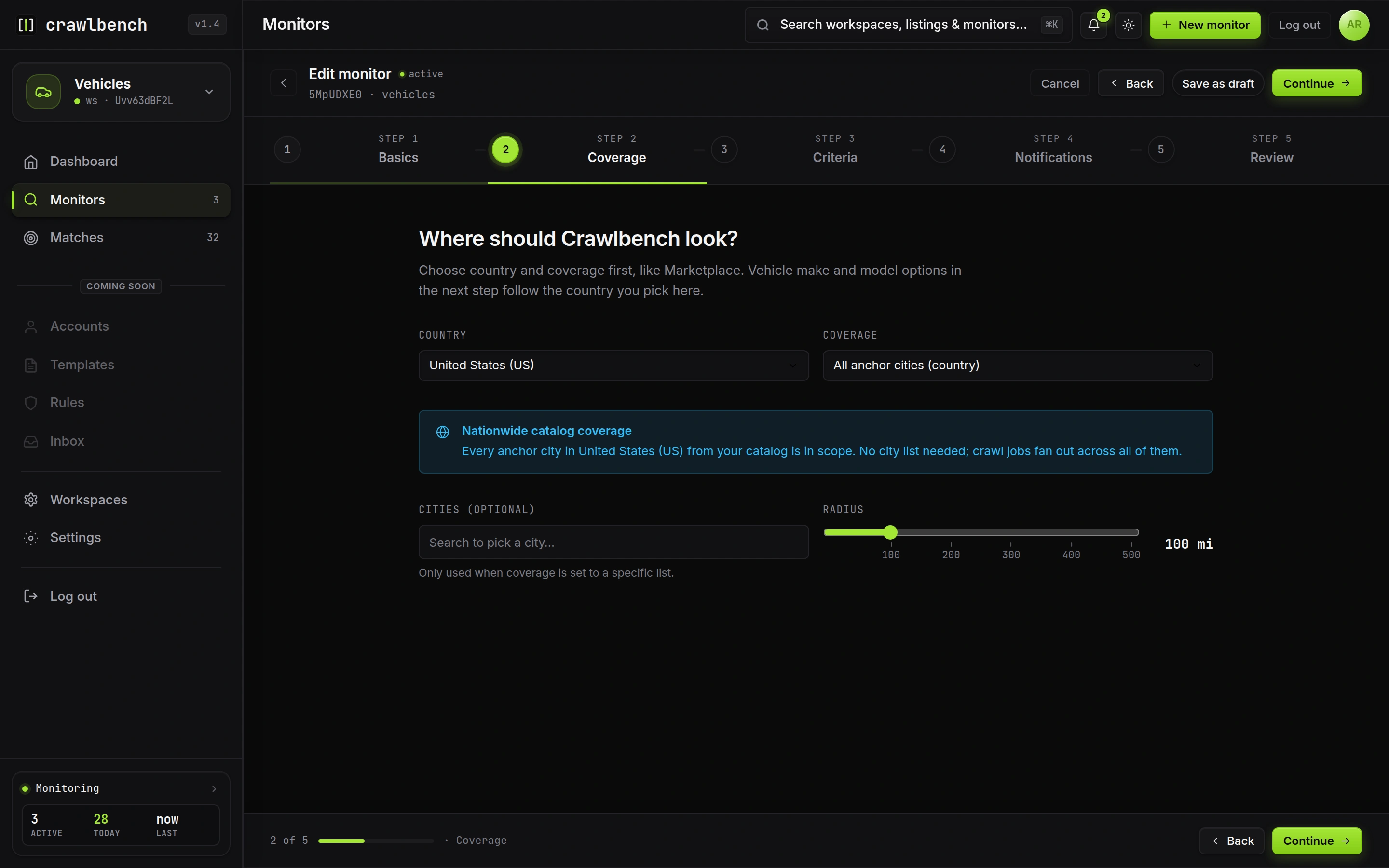Click the Matches target icon
1389x868 pixels.
pyautogui.click(x=31, y=238)
